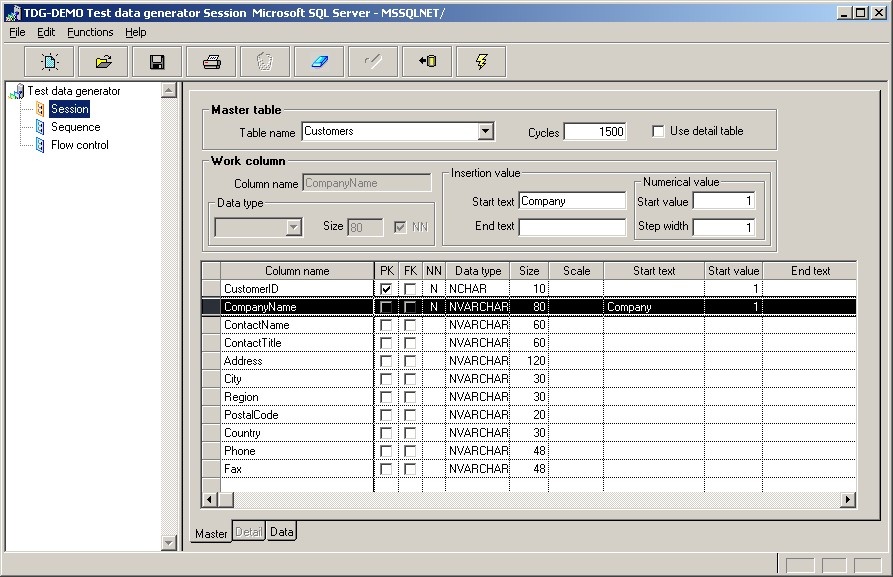893x577 pixels.
Task: Uncheck the PK checkbox for CustomerID
Action: point(386,289)
